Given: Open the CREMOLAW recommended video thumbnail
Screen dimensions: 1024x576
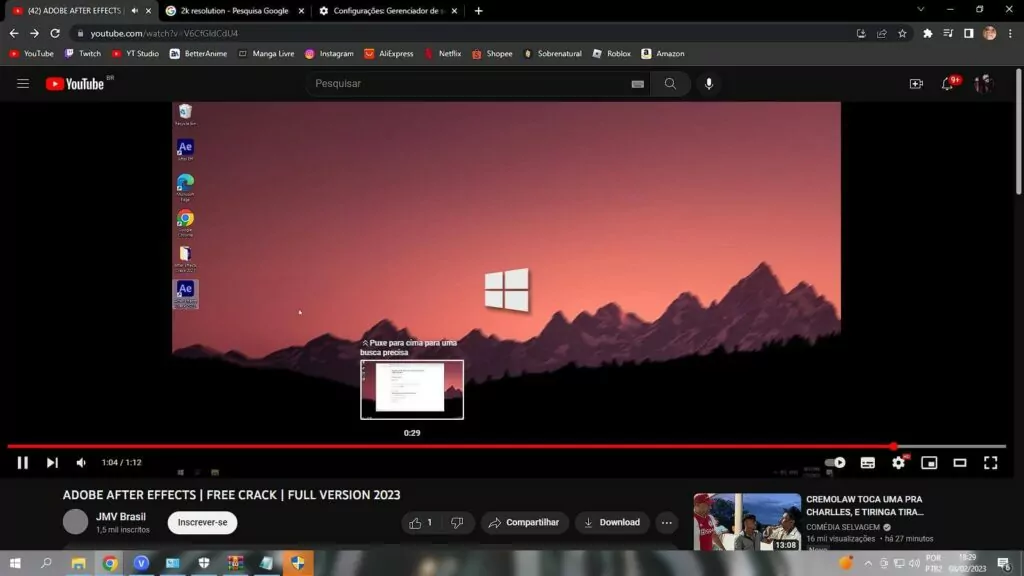Looking at the screenshot, I should 747,522.
